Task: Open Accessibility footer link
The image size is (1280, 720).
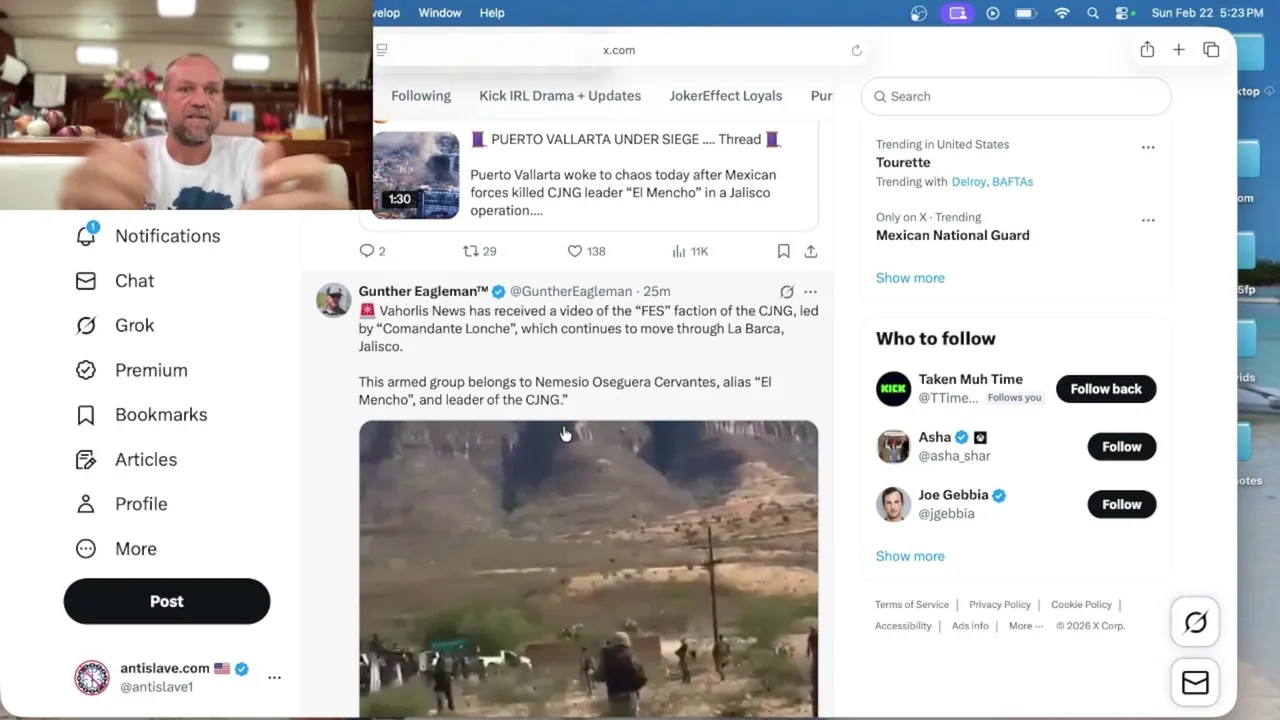Action: (903, 626)
